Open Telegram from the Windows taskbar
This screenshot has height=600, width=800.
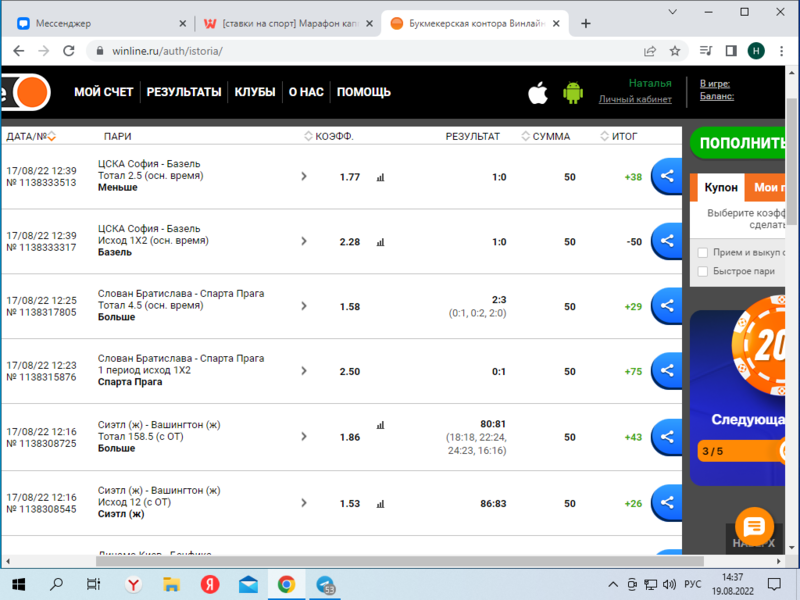(x=325, y=584)
